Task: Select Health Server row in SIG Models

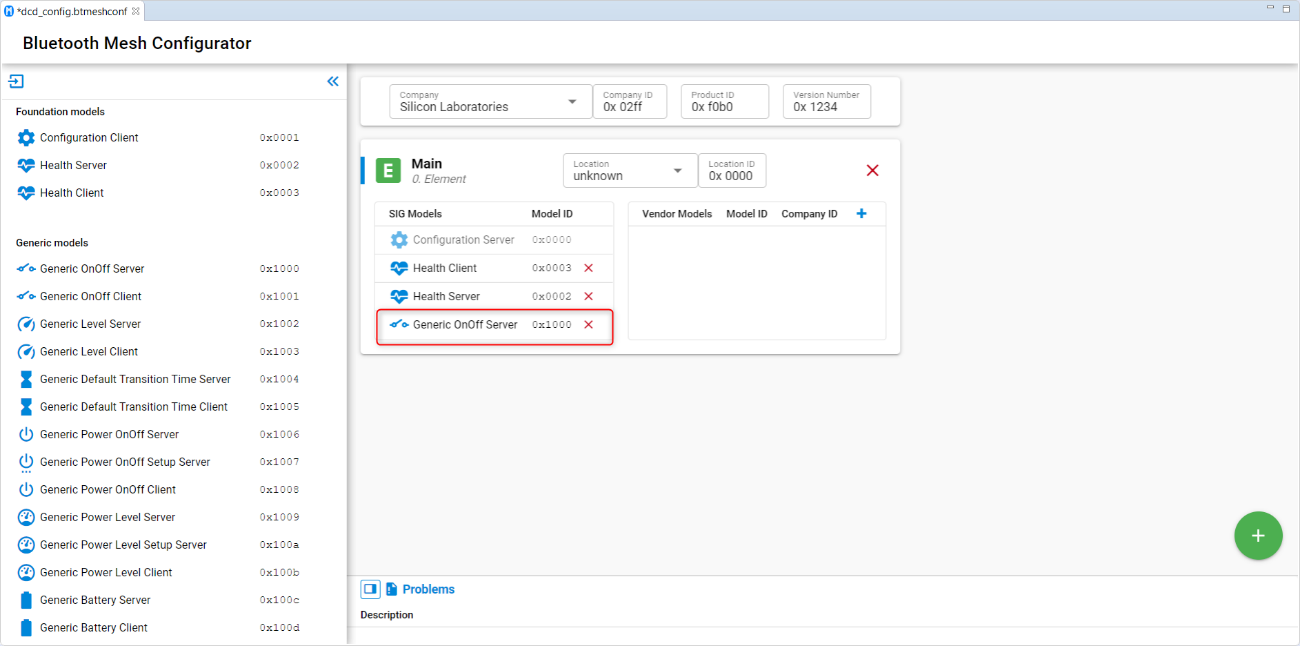Action: coord(493,296)
